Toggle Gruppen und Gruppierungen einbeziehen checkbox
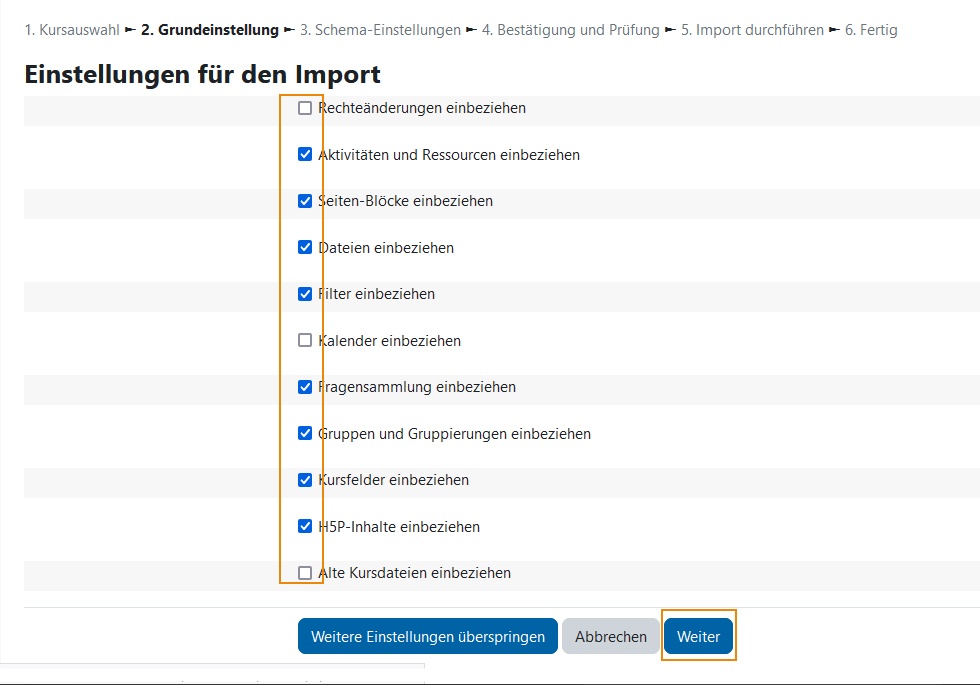This screenshot has height=685, width=980. [x=305, y=434]
